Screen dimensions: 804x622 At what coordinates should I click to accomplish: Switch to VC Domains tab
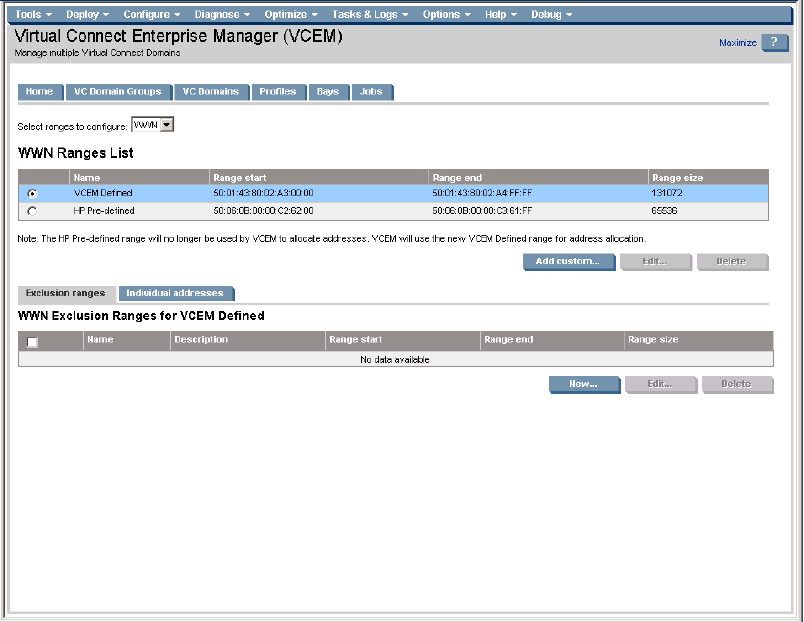(x=211, y=92)
